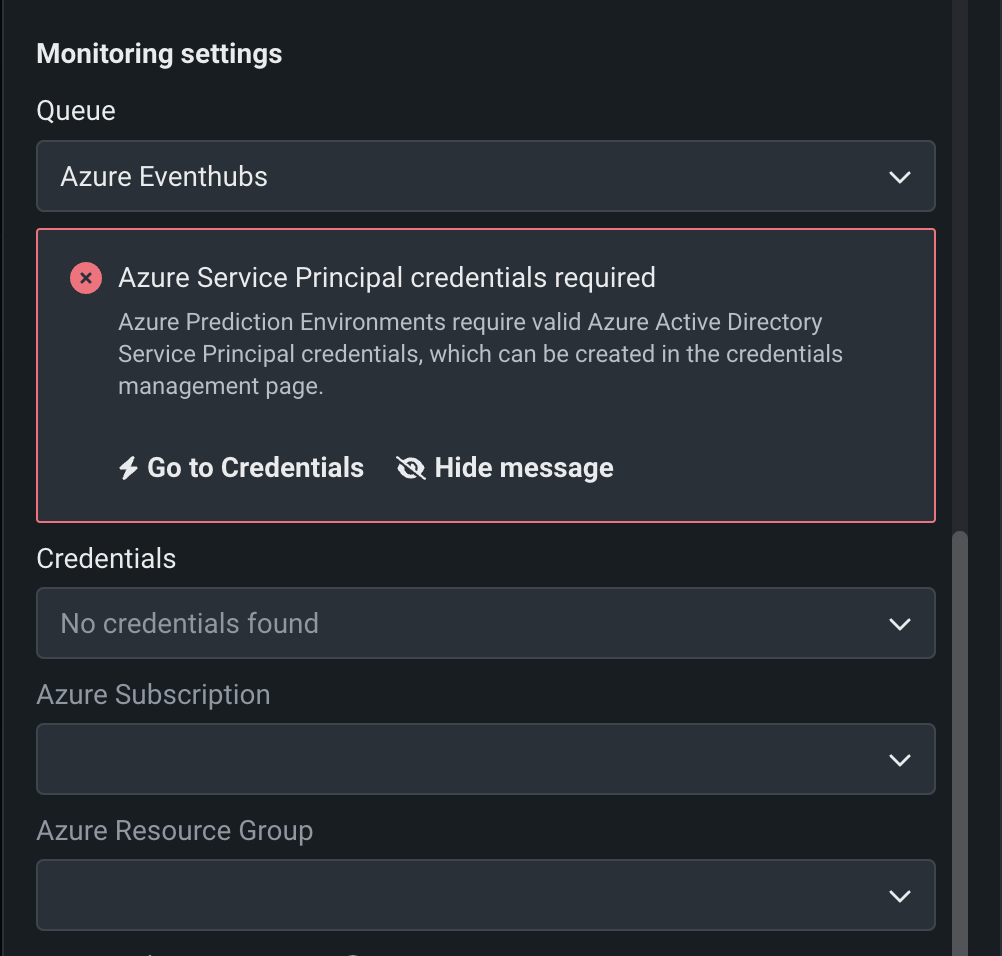Click the crossed-out eye icon
The height and width of the screenshot is (956, 1002).
[411, 468]
